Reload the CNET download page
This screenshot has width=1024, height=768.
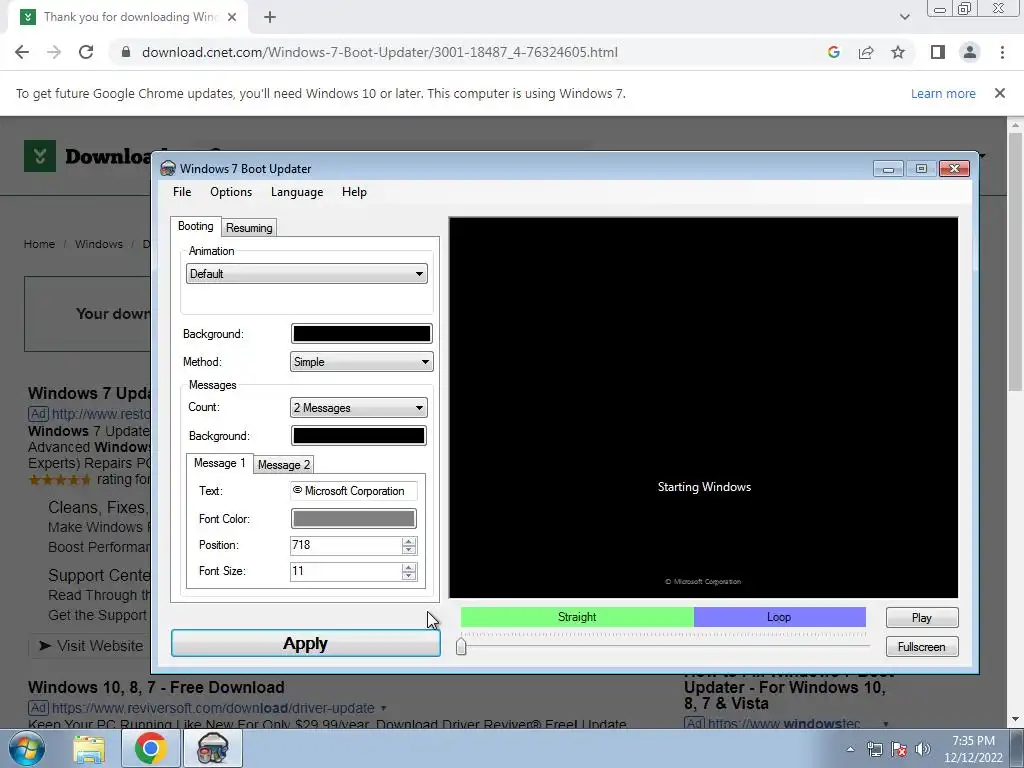(x=86, y=52)
